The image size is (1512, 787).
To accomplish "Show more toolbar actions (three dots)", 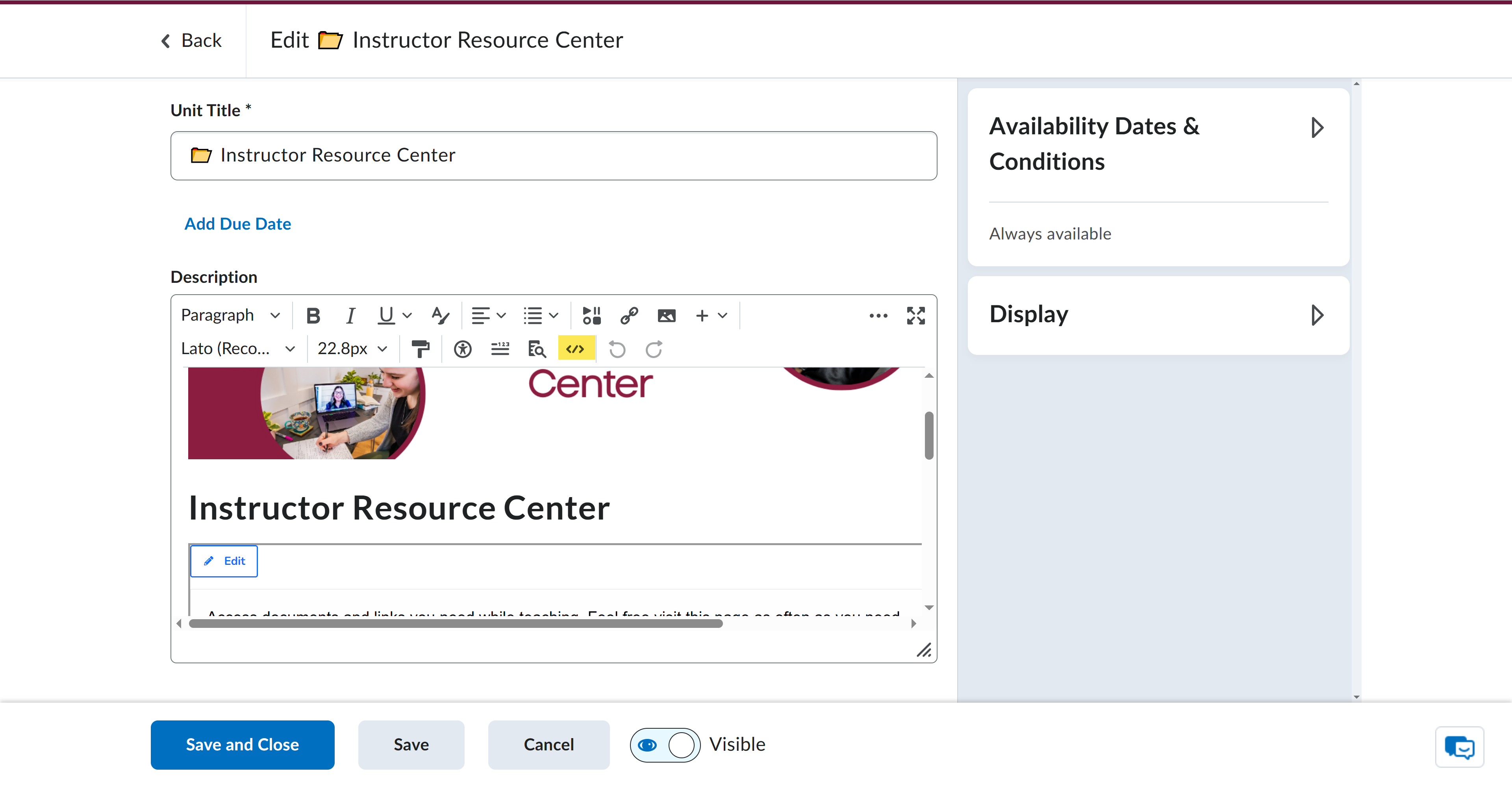I will coord(878,316).
